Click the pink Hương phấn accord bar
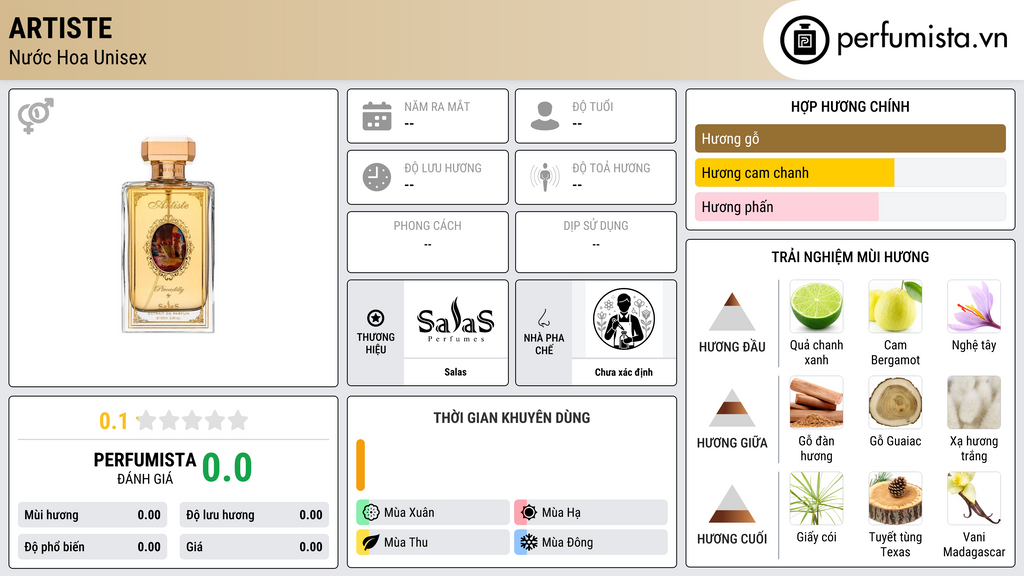 tap(786, 207)
